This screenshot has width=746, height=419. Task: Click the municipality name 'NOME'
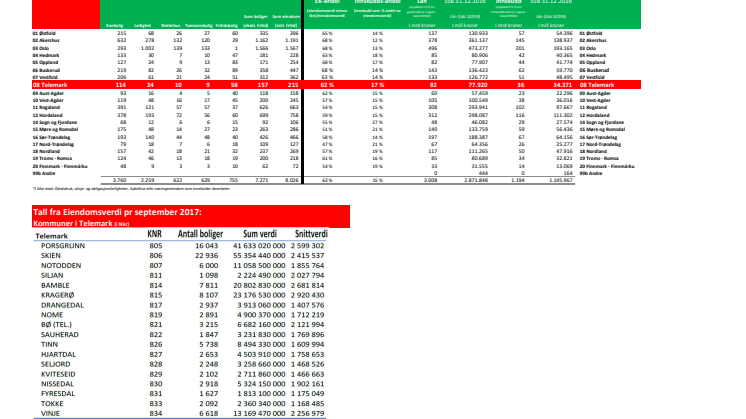point(52,315)
